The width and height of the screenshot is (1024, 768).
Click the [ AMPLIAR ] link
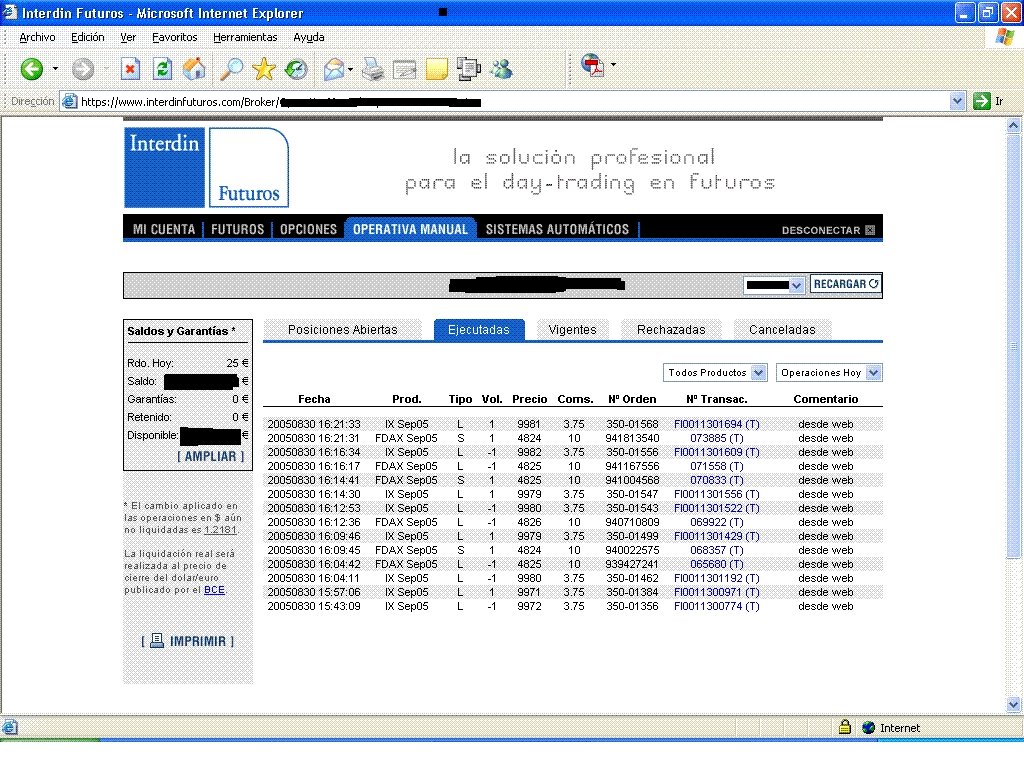point(210,456)
